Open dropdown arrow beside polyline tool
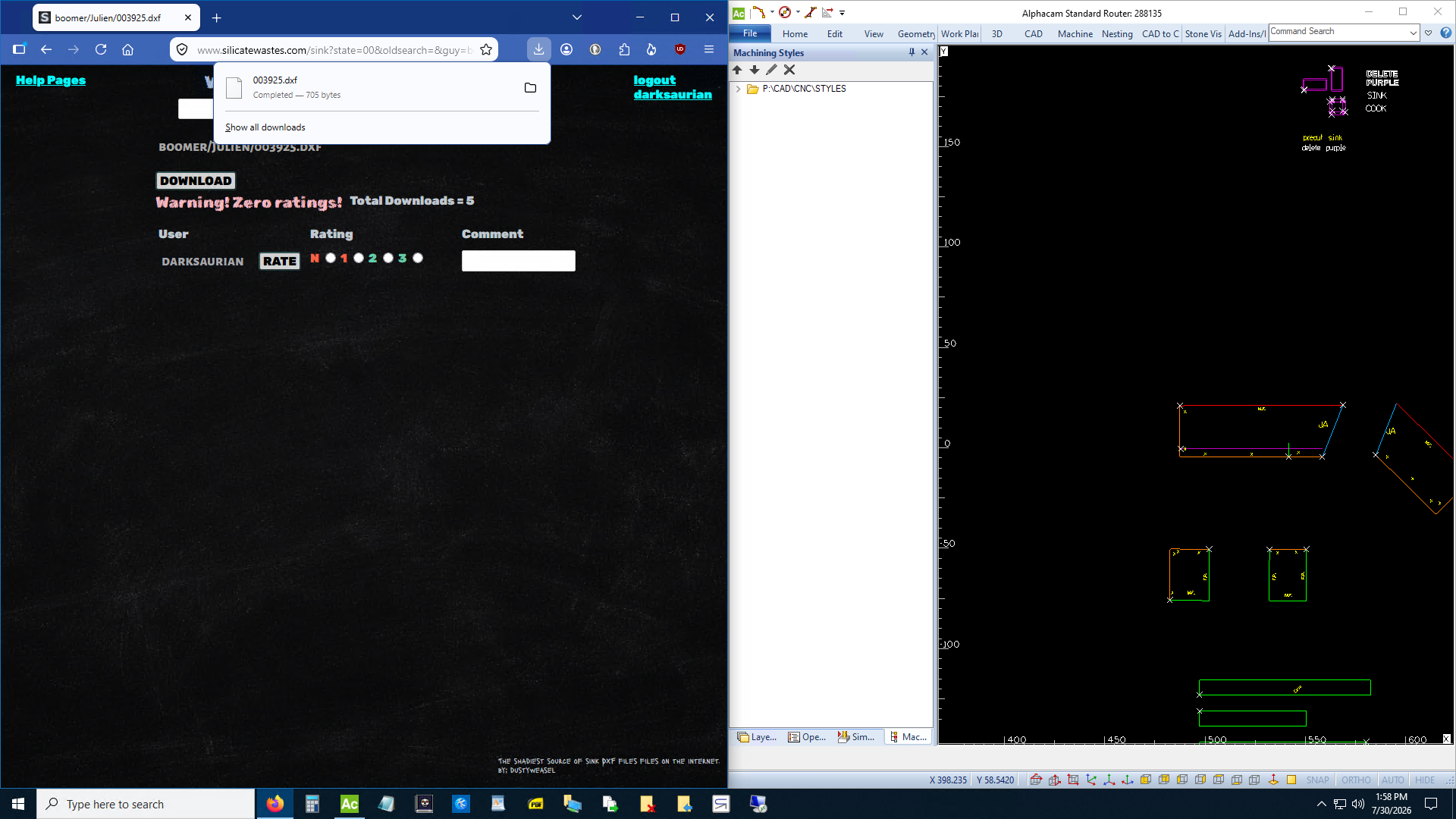The image size is (1456, 819). click(x=772, y=12)
